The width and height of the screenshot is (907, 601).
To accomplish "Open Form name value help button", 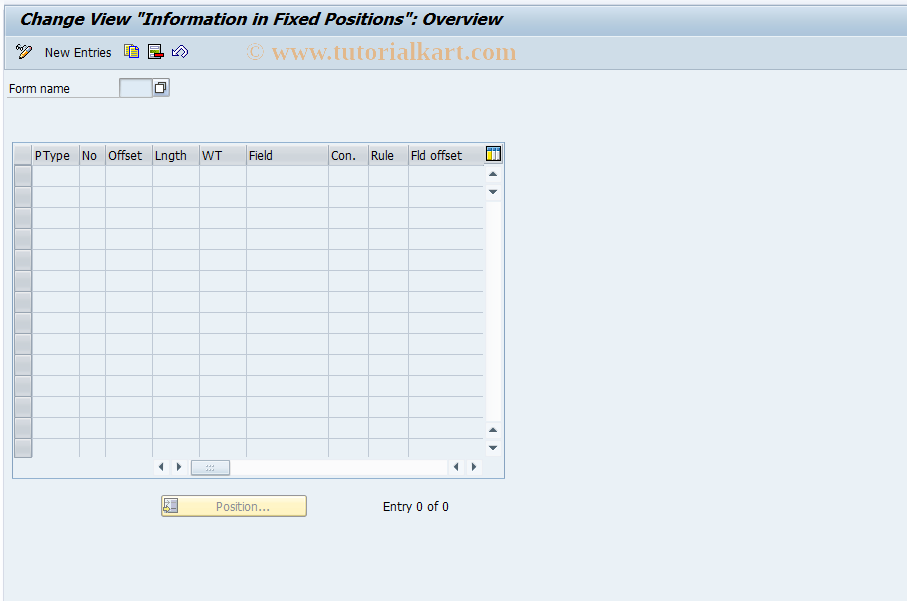I will click(161, 88).
